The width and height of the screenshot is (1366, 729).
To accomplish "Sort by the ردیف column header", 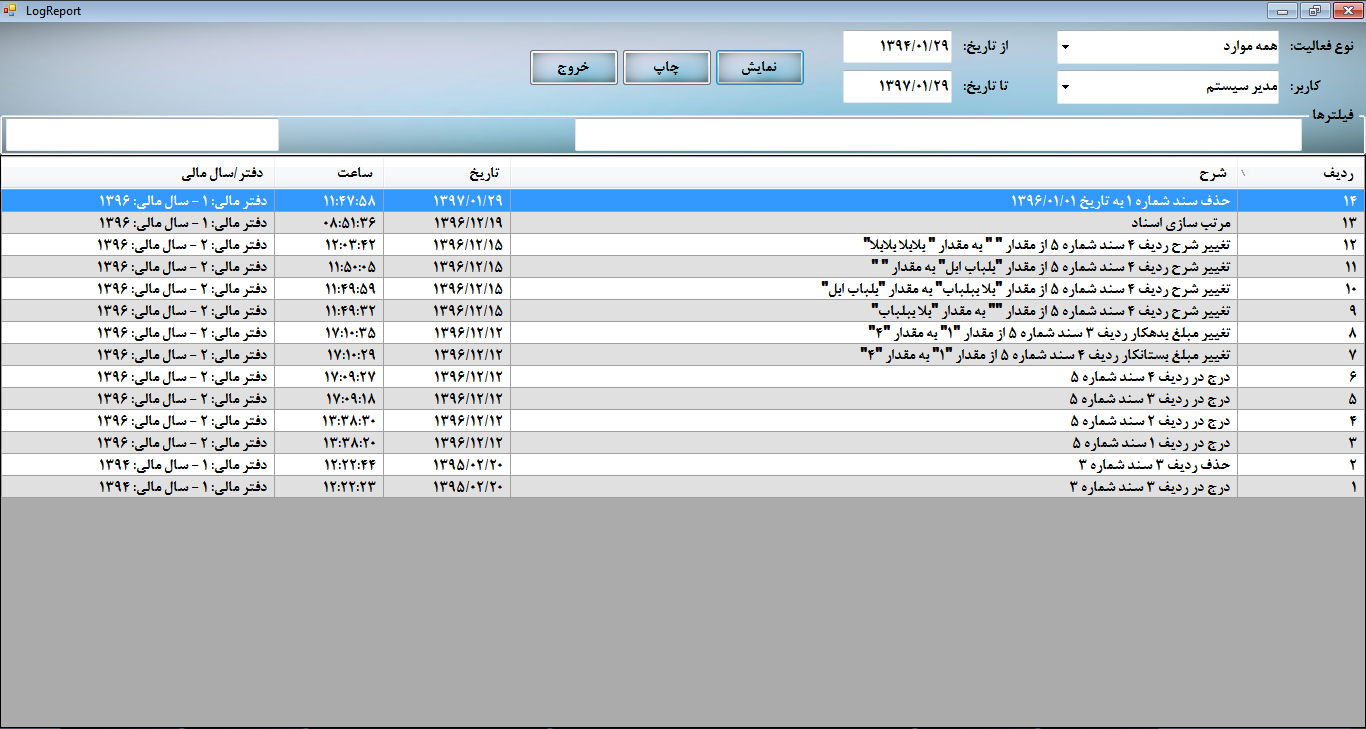I will (x=1300, y=172).
